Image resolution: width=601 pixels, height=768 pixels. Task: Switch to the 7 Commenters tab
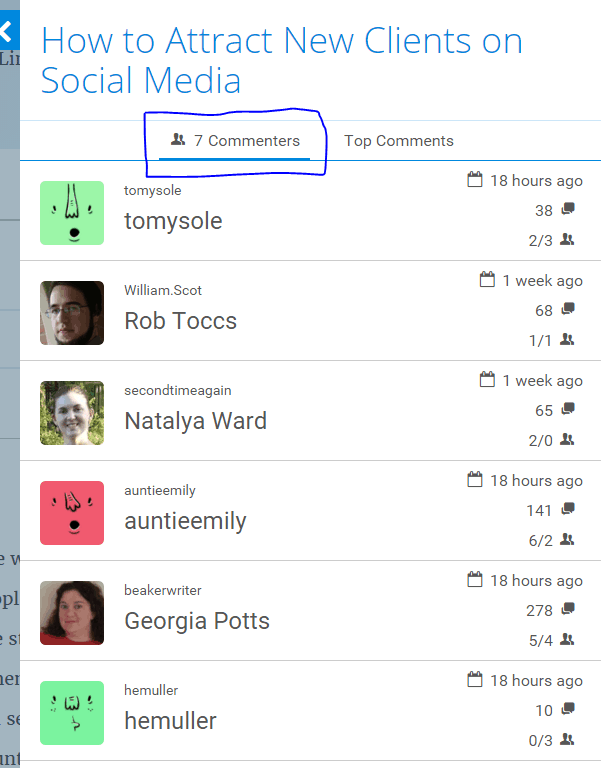click(236, 141)
